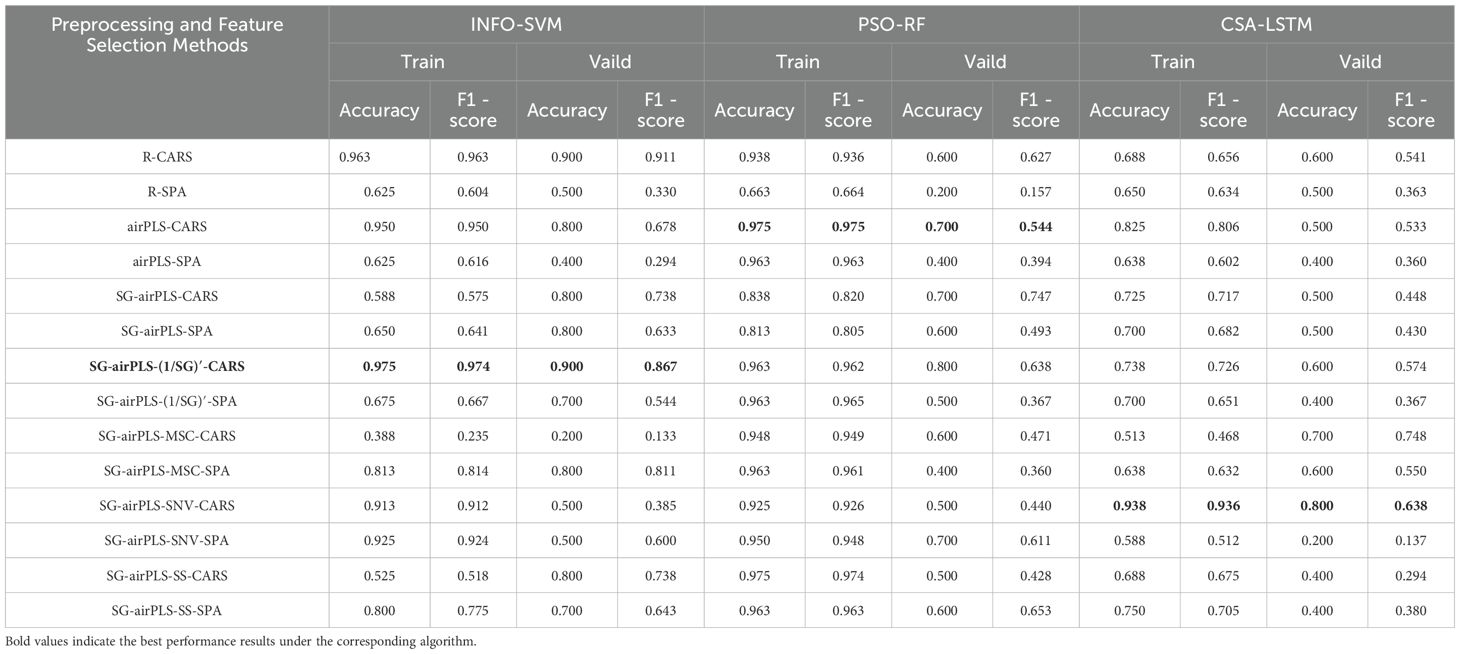Click the SG-airPLS-SNV-SPA row label
The width and height of the screenshot is (1460, 654).
(167, 540)
